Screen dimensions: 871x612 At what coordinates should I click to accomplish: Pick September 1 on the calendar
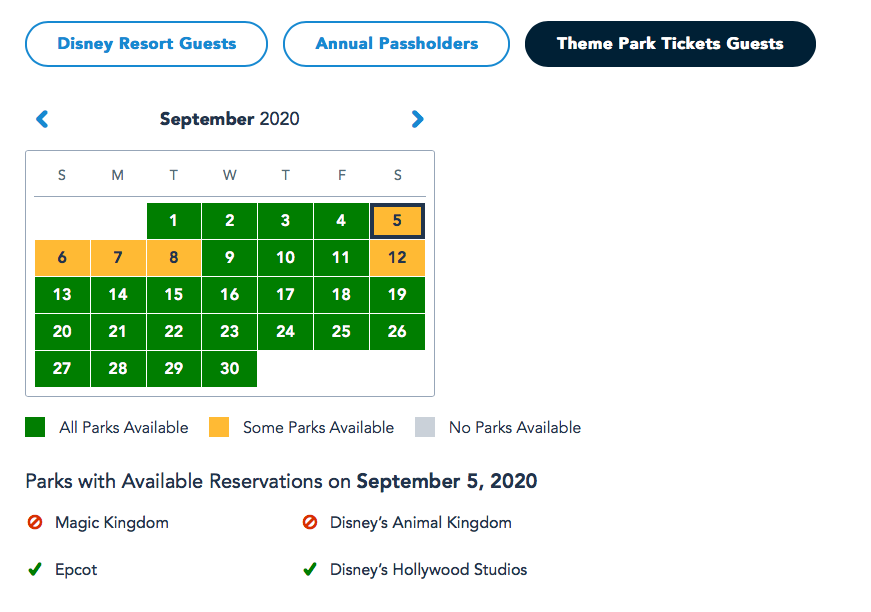click(174, 221)
